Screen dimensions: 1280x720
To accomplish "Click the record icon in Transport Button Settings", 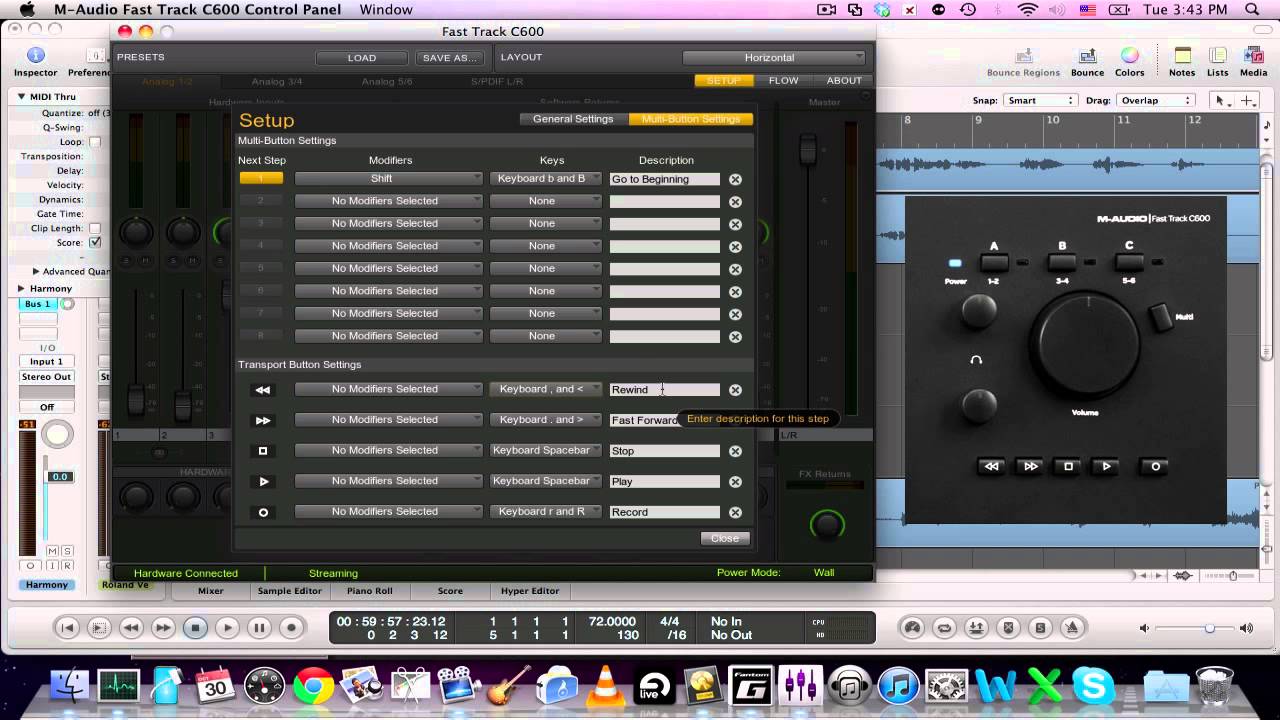I will pyautogui.click(x=263, y=512).
